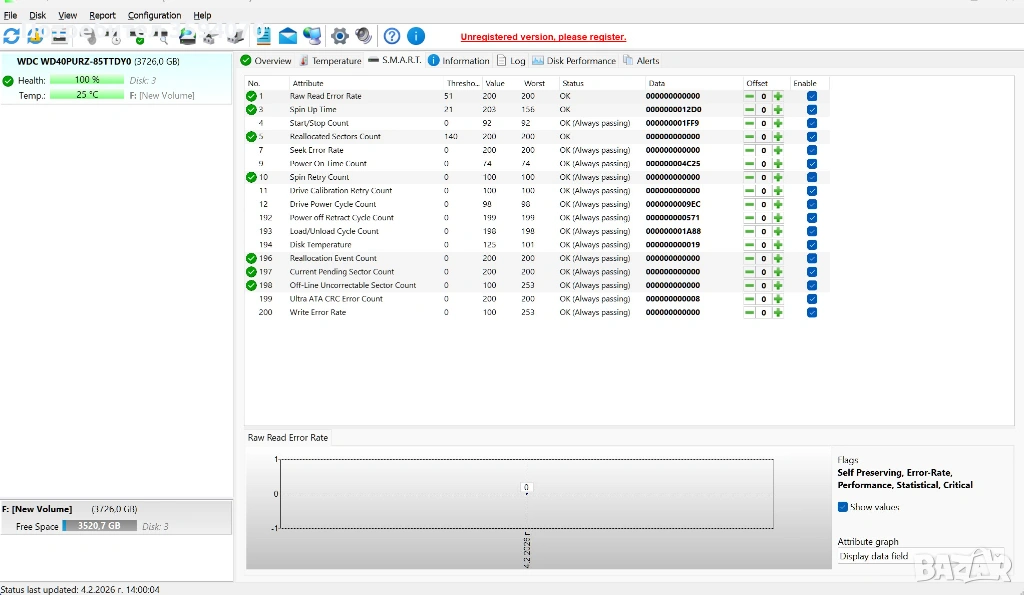Open Configuration via the gear icon
The image size is (1024, 595).
coord(340,36)
